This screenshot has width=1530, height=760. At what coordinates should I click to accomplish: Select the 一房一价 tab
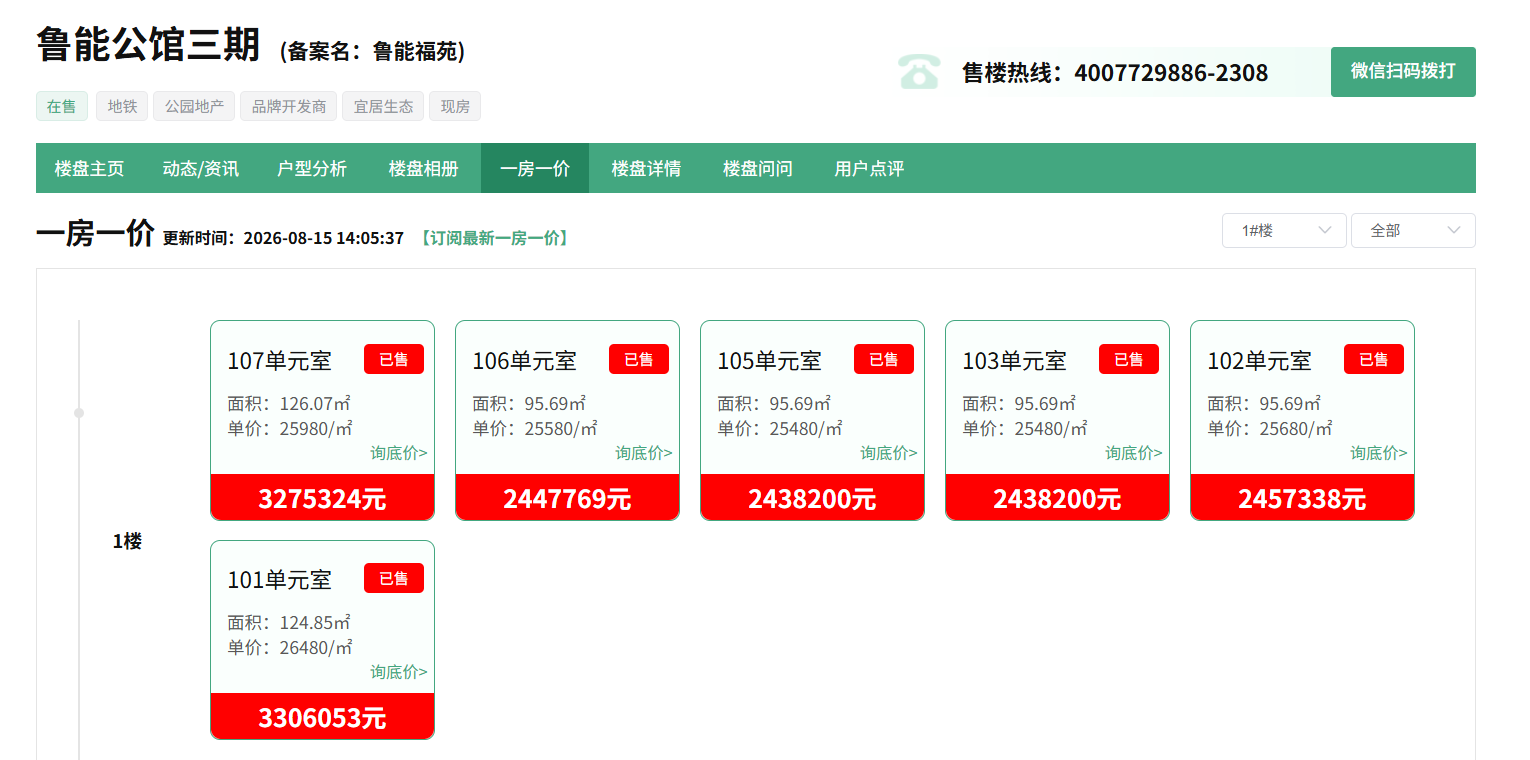535,168
